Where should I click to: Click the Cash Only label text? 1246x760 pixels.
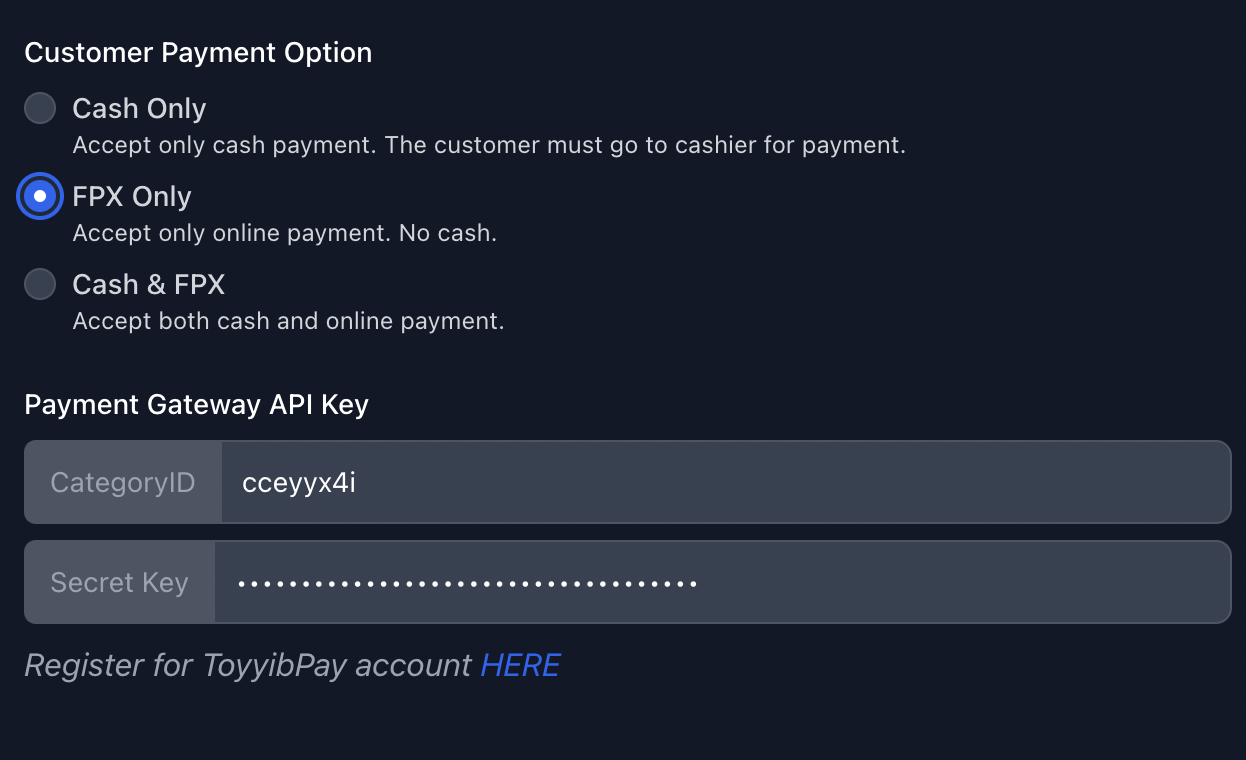139,108
